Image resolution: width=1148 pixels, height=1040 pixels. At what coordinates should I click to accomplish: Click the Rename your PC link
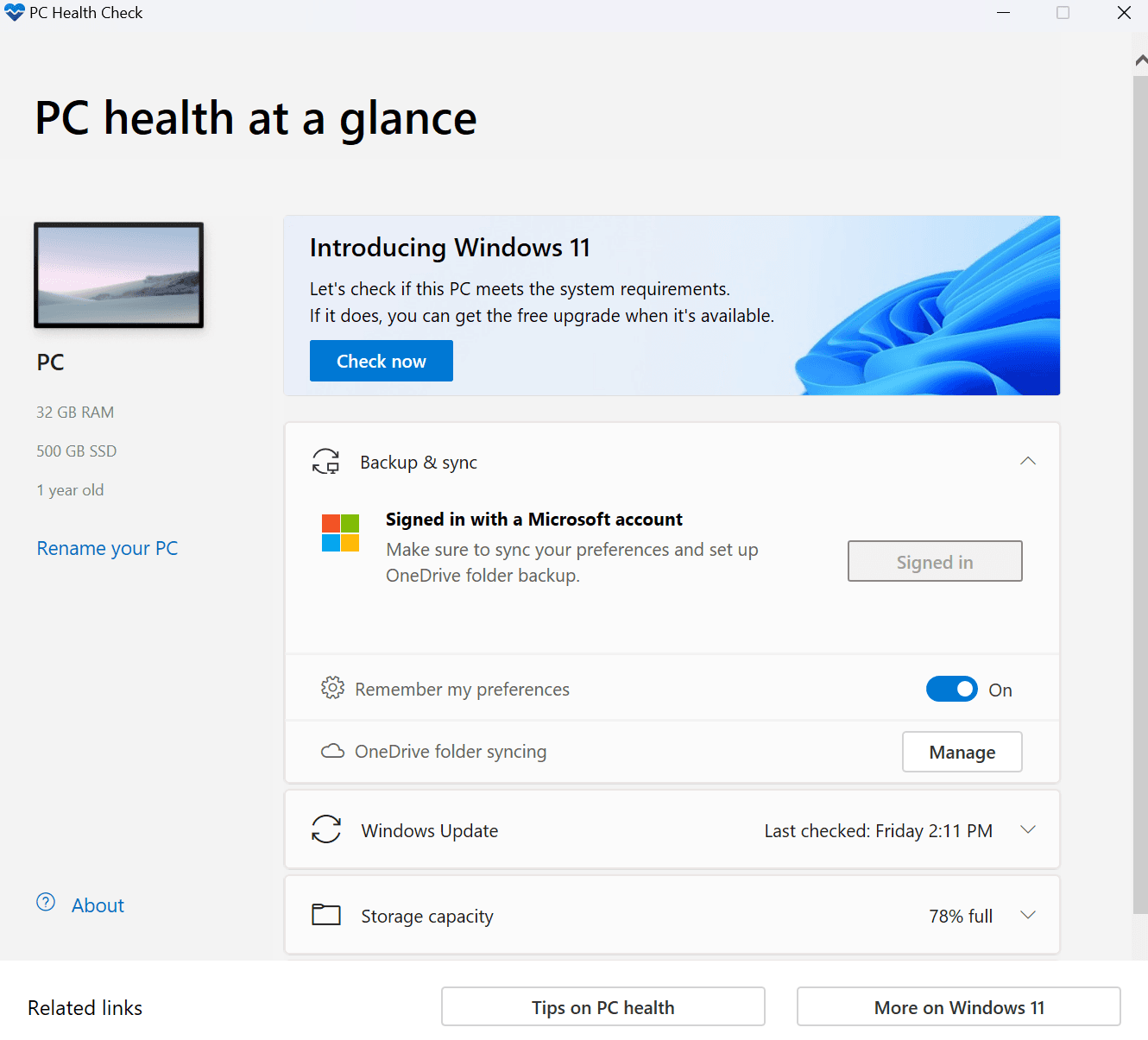pyautogui.click(x=107, y=548)
